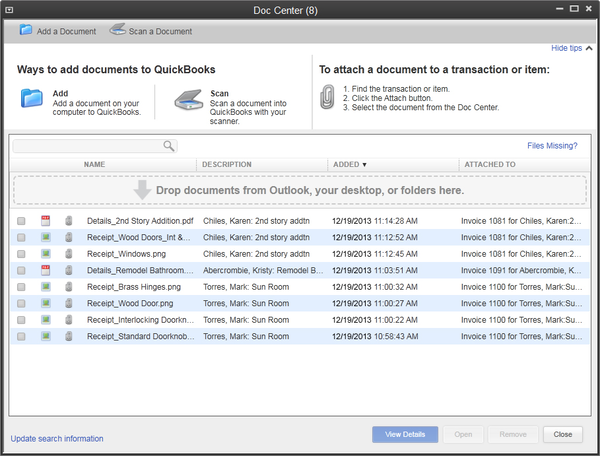The image size is (600, 456).
Task: Click timestamp 12/19/2013 10:58:43 AM
Action: tap(375, 336)
